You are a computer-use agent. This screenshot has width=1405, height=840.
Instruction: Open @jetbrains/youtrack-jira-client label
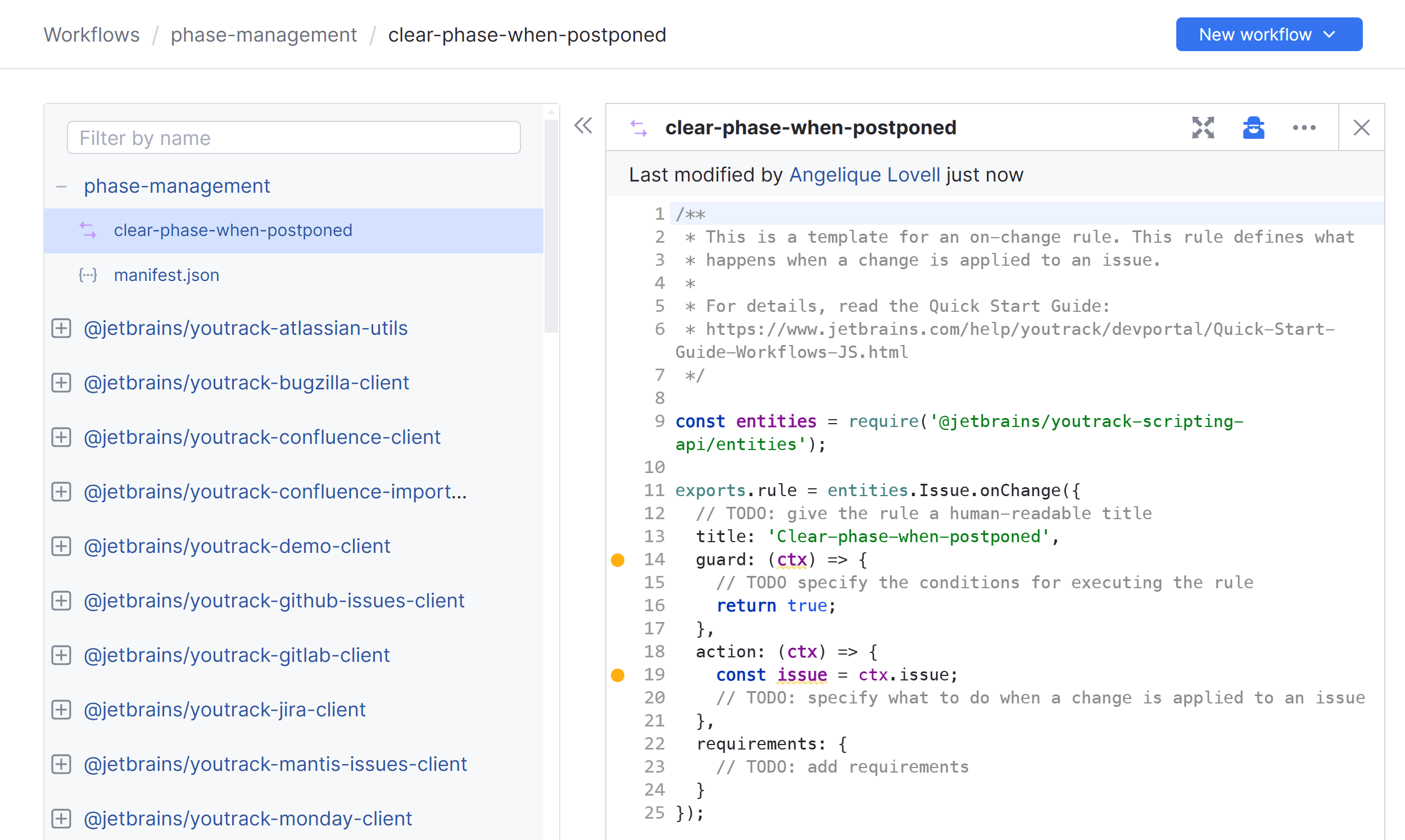point(225,709)
